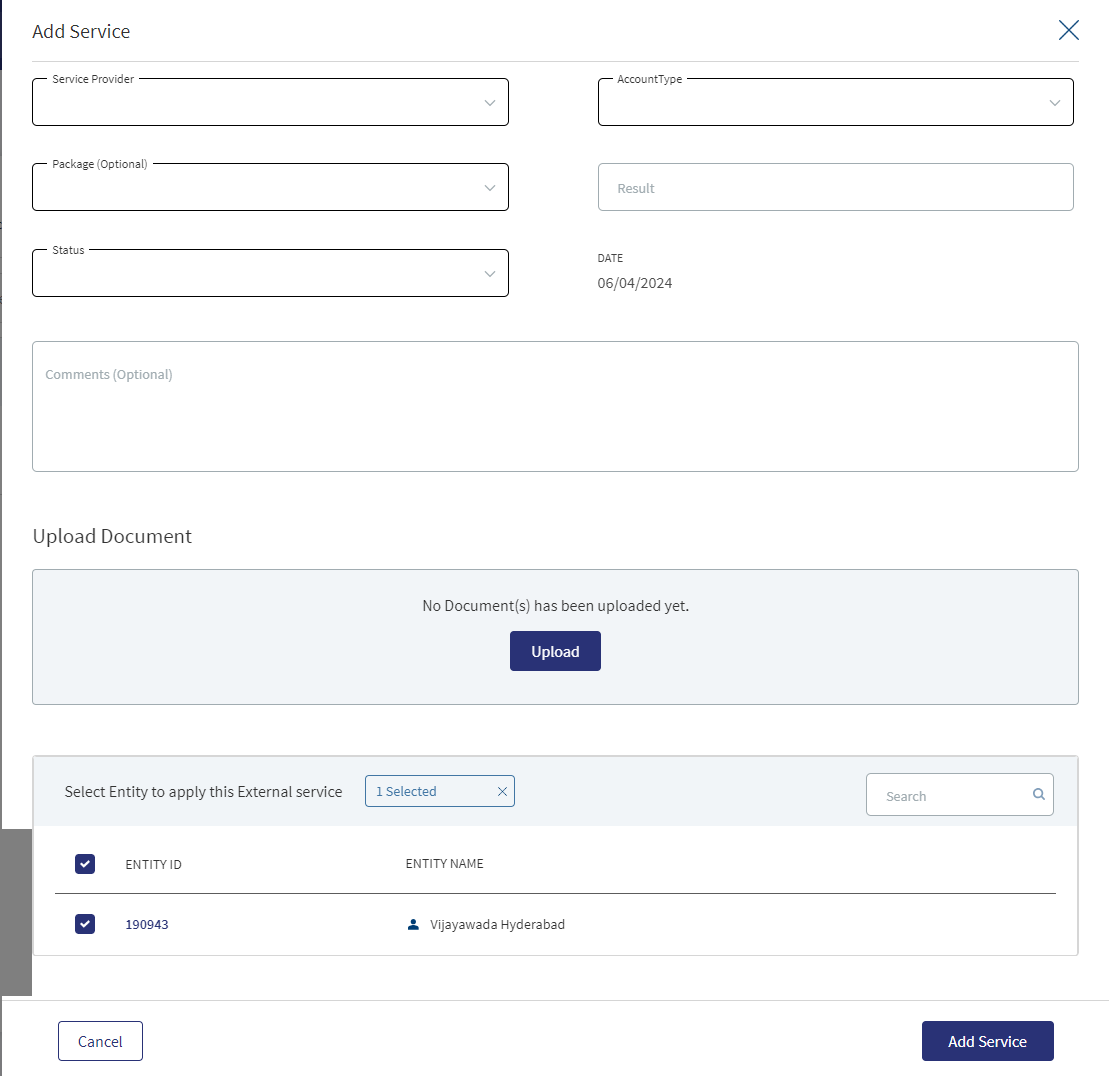
Task: Click the AccountType chevron arrow
Action: pos(1055,103)
